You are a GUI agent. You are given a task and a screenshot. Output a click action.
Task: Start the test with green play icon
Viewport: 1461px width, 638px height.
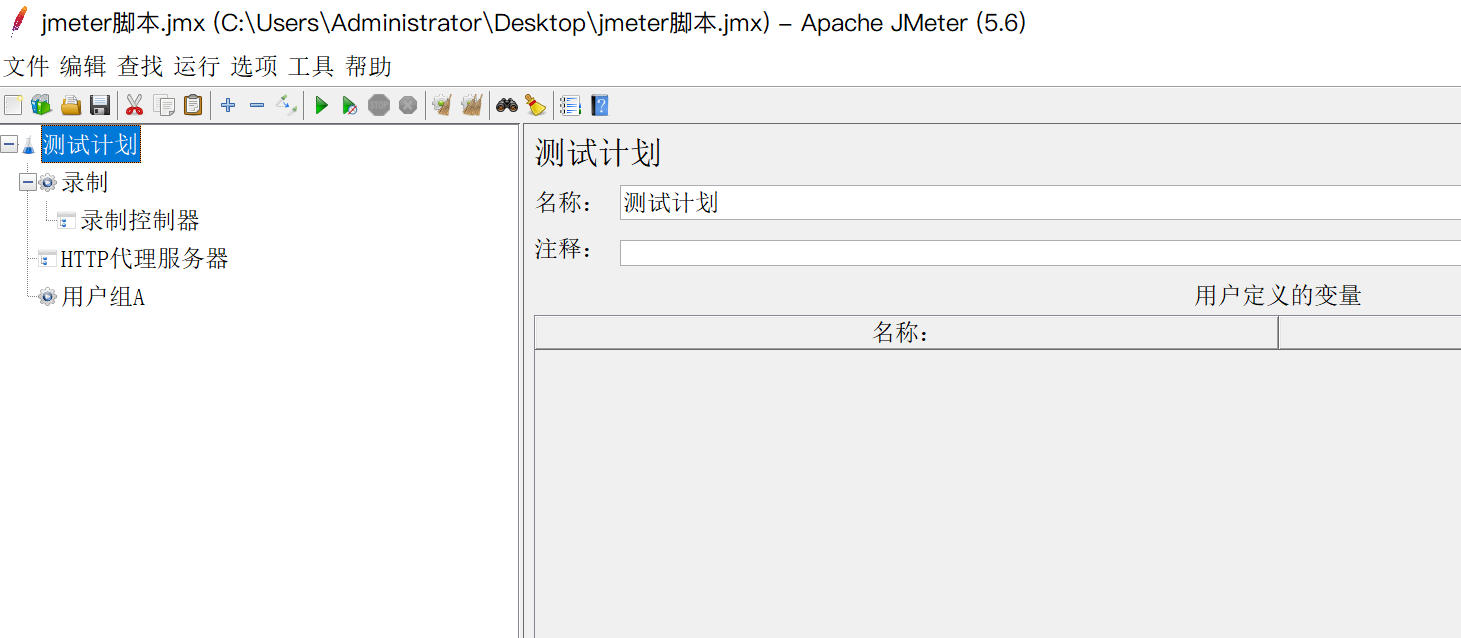pos(321,105)
